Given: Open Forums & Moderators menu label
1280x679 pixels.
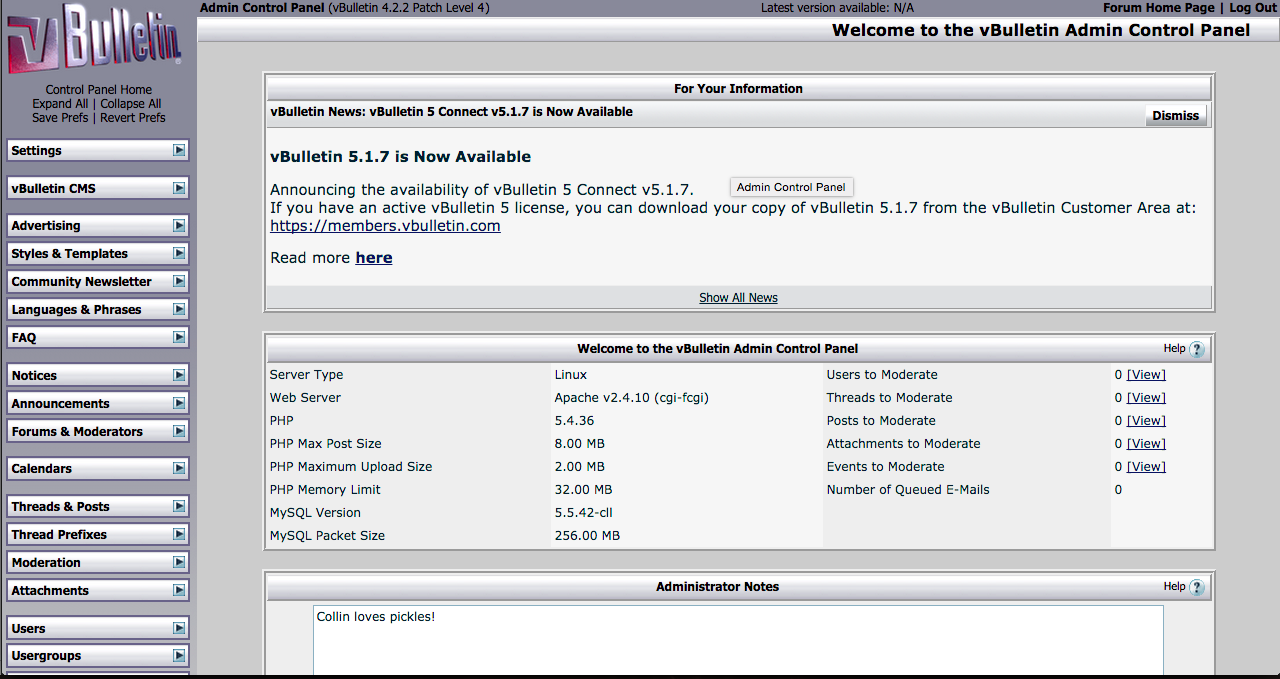Looking at the screenshot, I should pyautogui.click(x=77, y=432).
